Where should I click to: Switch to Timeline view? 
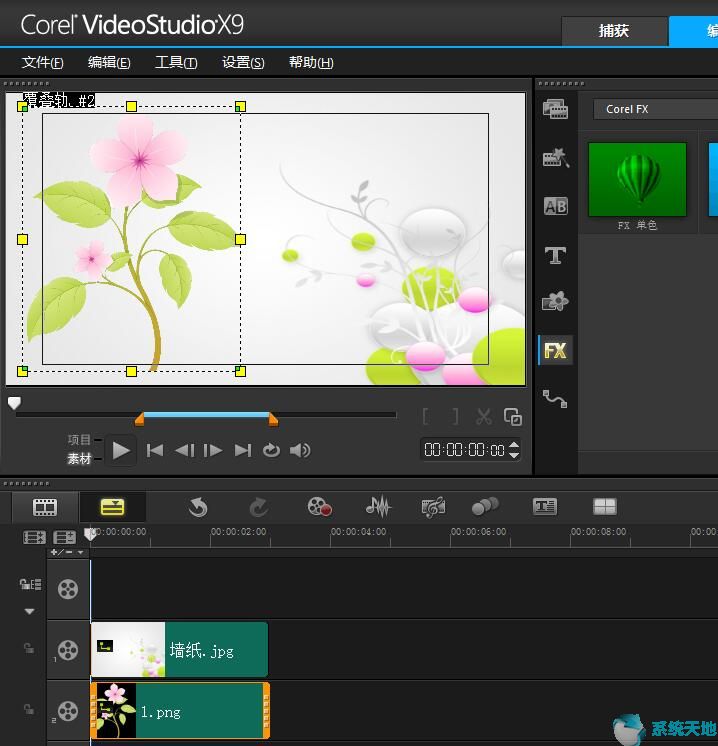(x=112, y=507)
